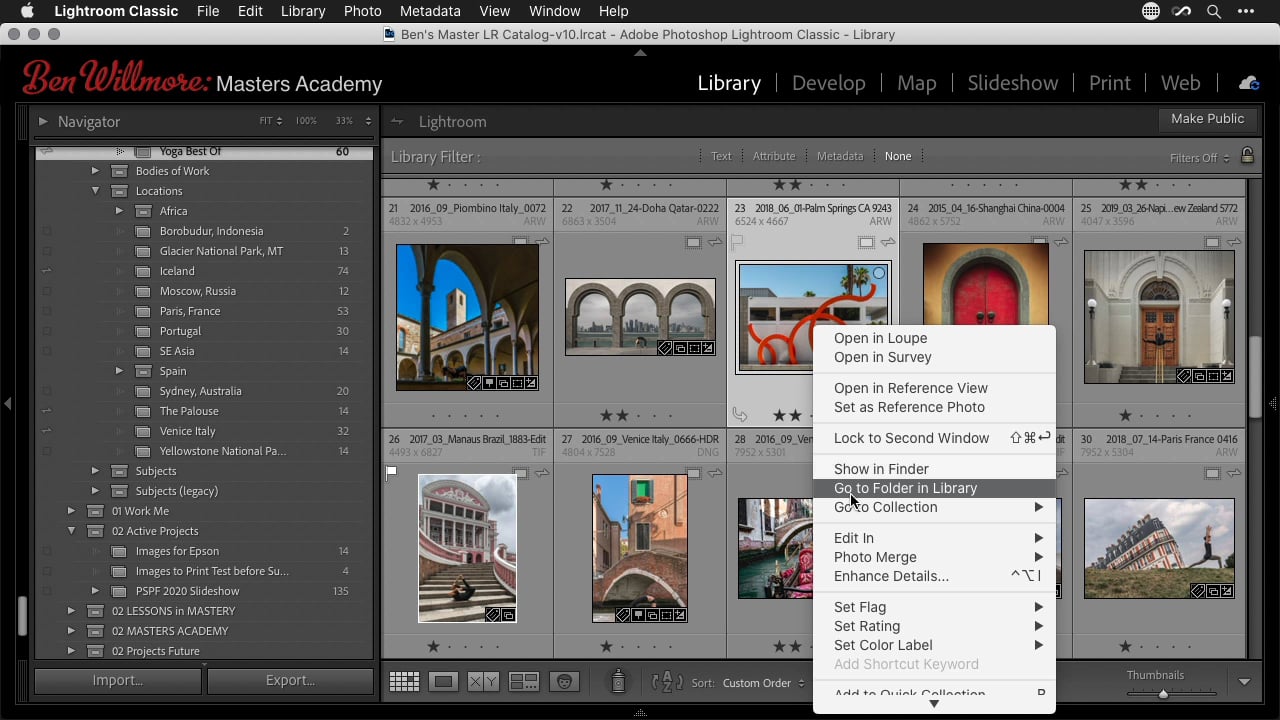Toggle sync checkbox for Images for Epson
1280x720 pixels.
[46, 551]
